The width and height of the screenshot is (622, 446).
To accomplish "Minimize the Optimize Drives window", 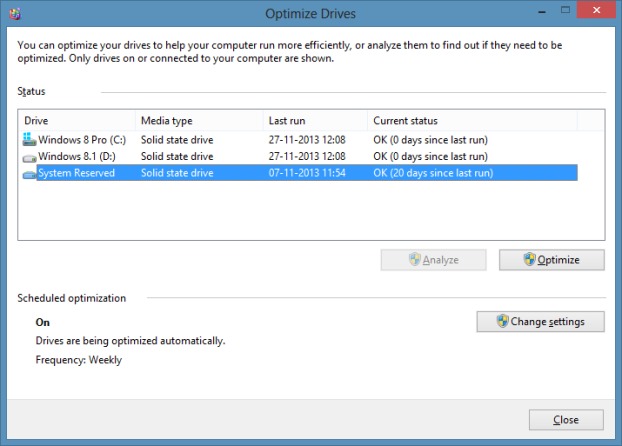I will click(x=542, y=11).
